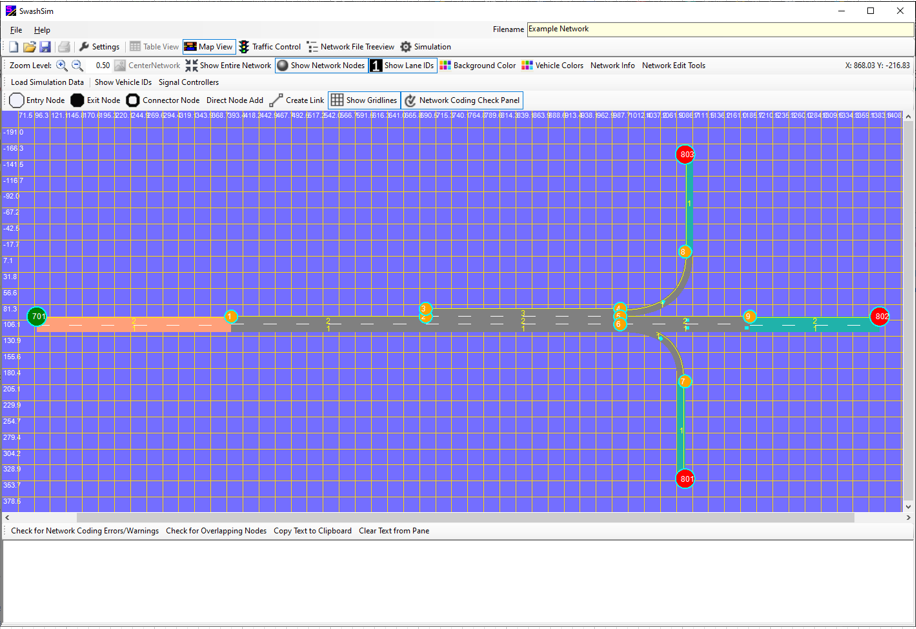
Task: Click exit node 802 on map
Action: 879,317
